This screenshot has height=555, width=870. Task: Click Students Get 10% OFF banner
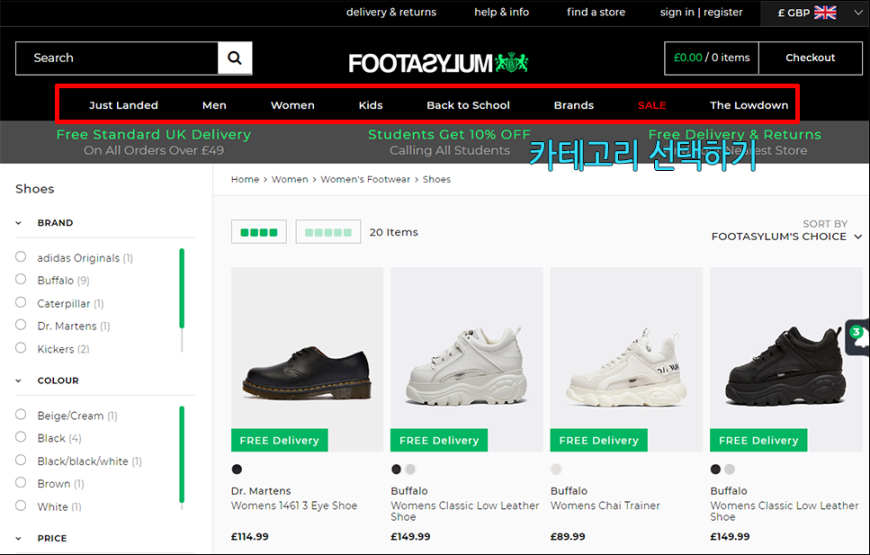point(449,142)
